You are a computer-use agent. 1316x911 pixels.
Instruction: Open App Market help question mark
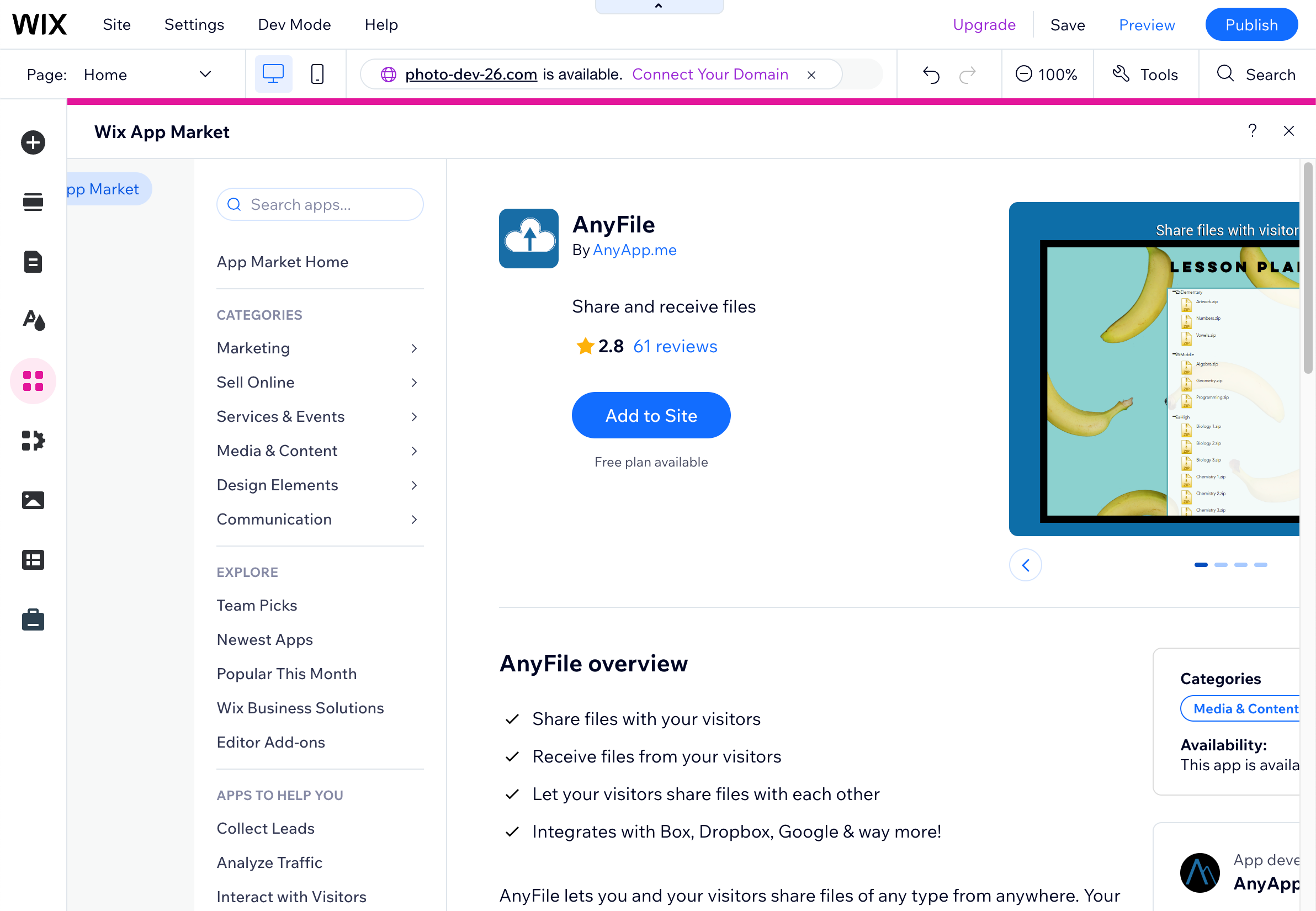(1251, 131)
